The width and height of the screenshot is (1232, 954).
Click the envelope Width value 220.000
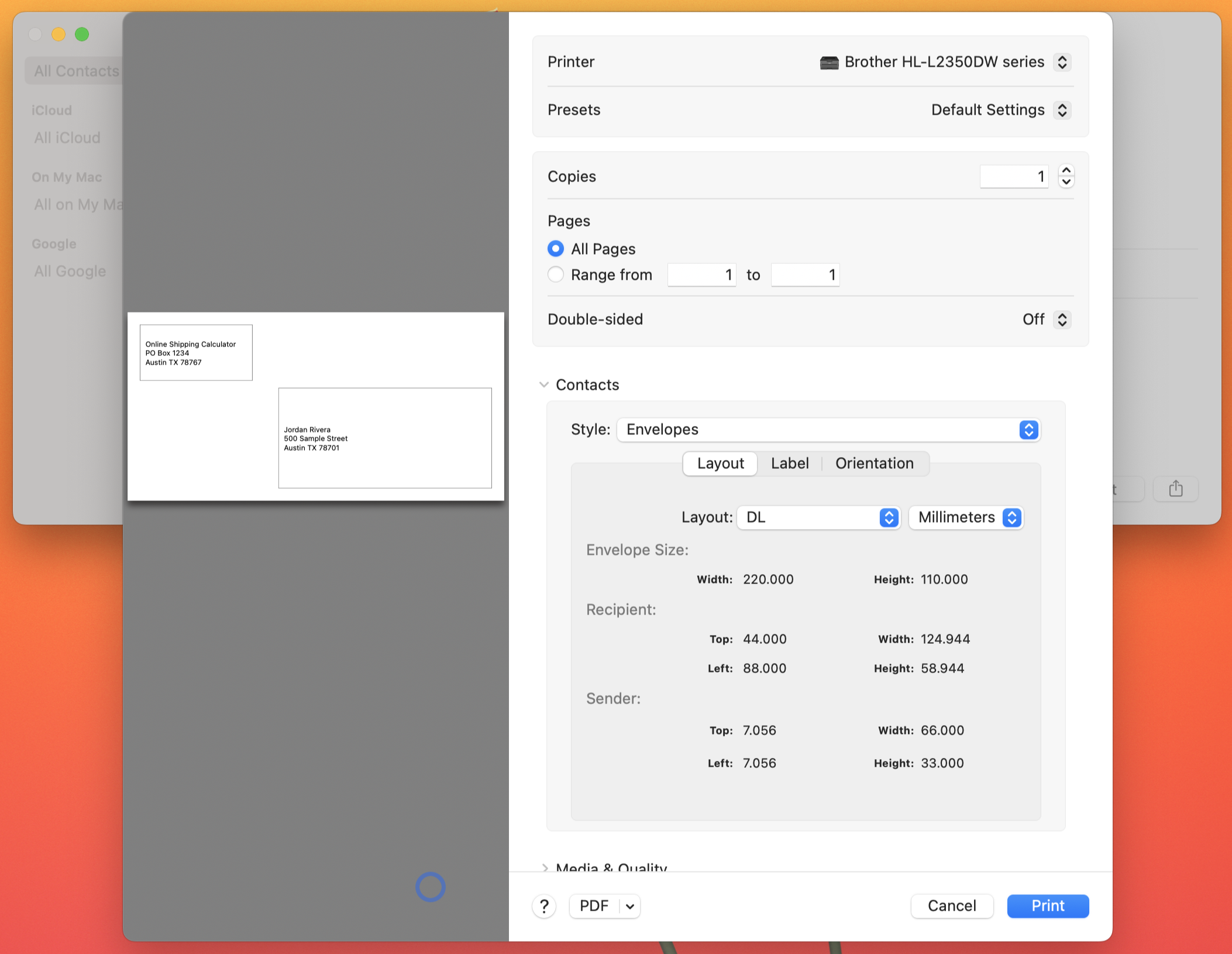[x=768, y=579]
